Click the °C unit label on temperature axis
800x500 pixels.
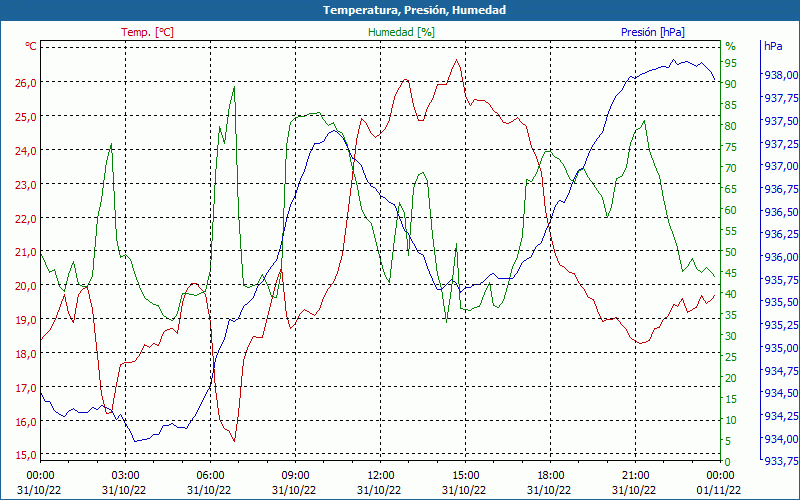31,46
